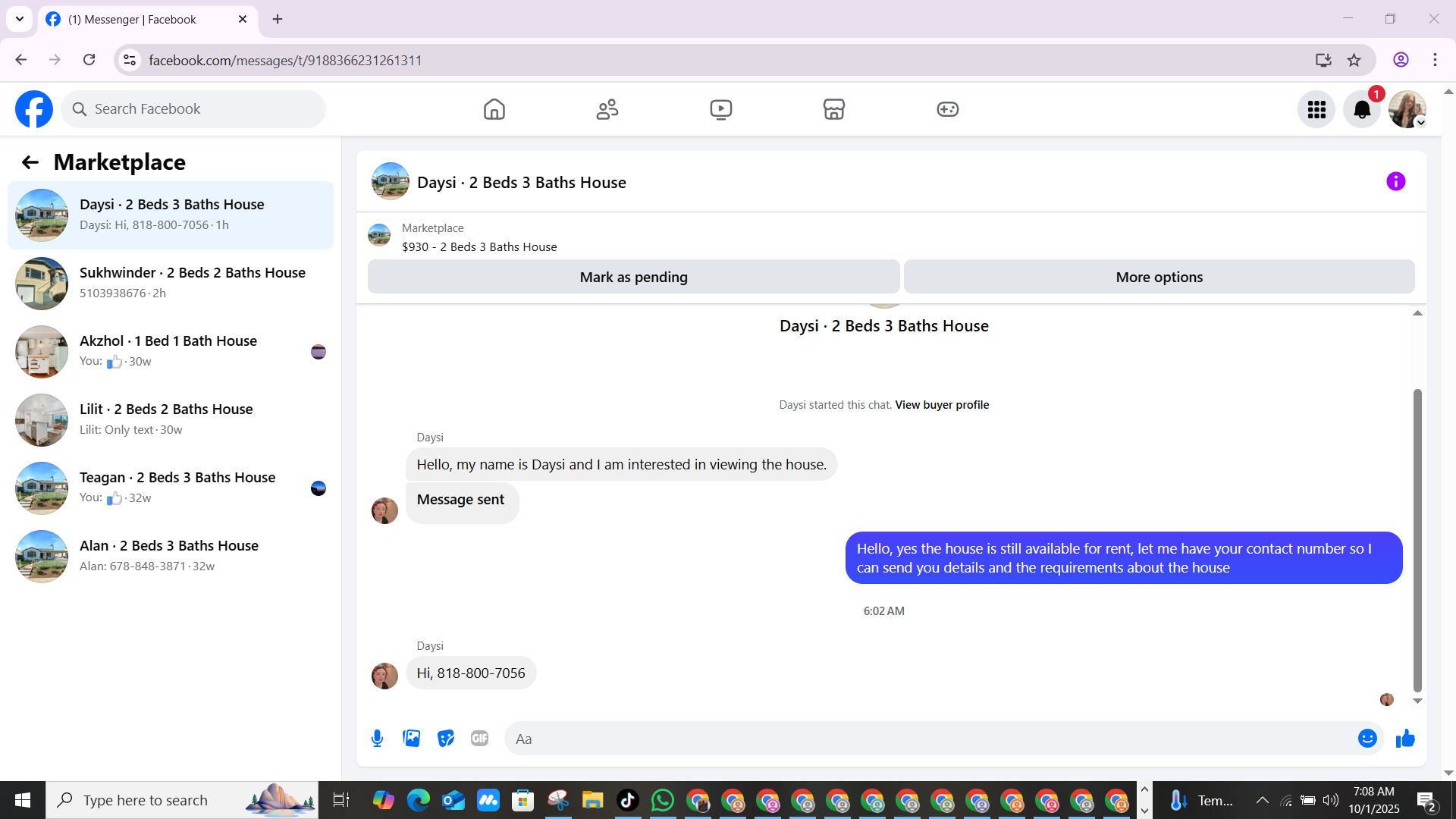The image size is (1456, 819).
Task: Open the Marketplace storefront icon
Action: tap(834, 109)
